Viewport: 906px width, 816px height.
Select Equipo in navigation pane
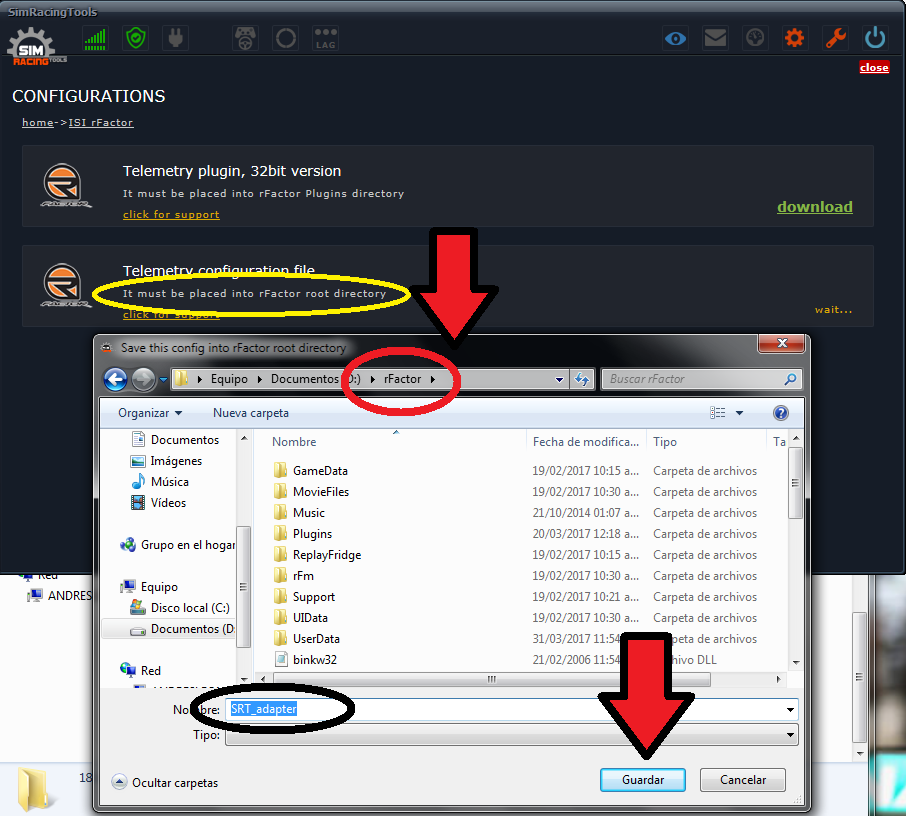click(x=149, y=587)
